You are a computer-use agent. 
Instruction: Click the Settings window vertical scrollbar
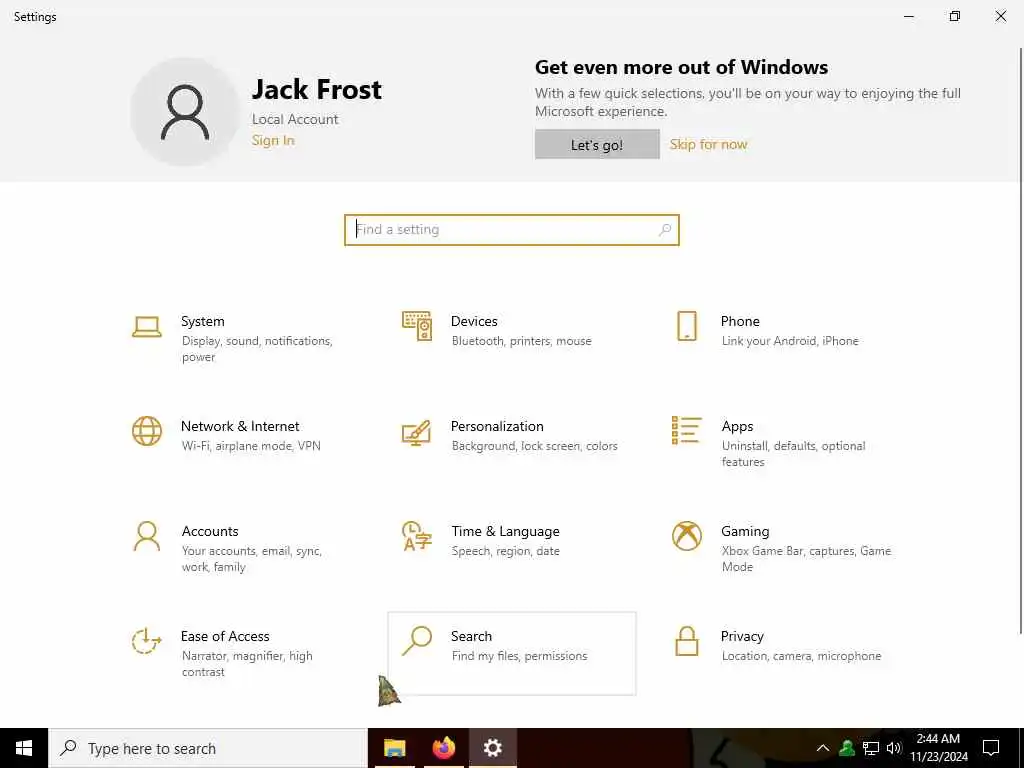pos(1021,340)
